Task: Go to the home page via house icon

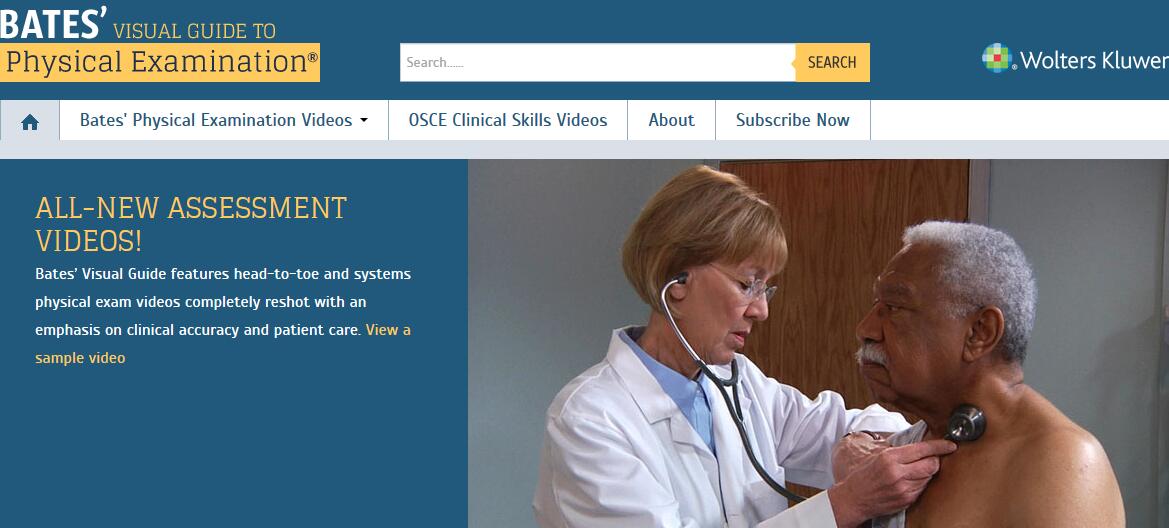Action: coord(30,121)
